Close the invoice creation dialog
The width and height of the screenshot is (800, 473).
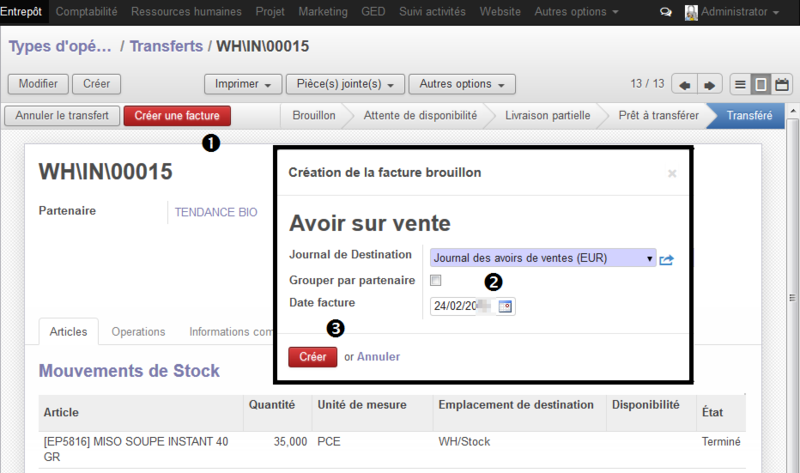672,173
